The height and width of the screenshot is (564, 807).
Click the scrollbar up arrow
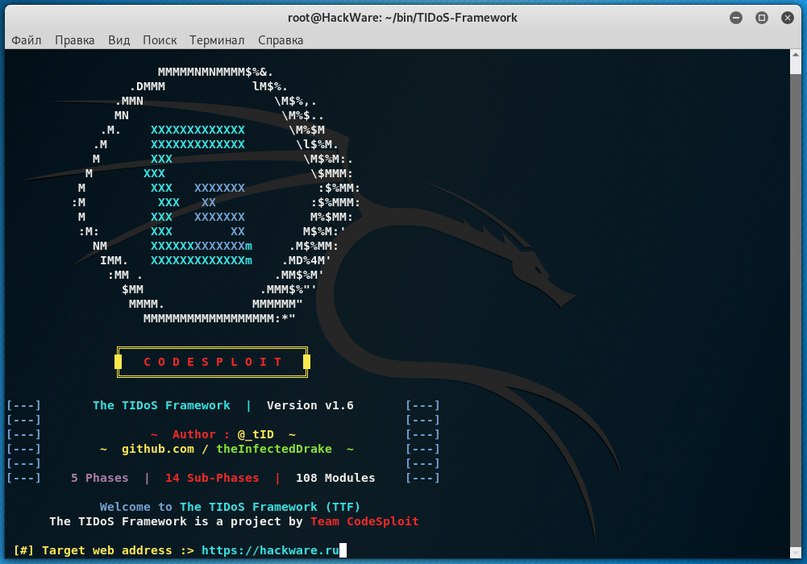795,55
